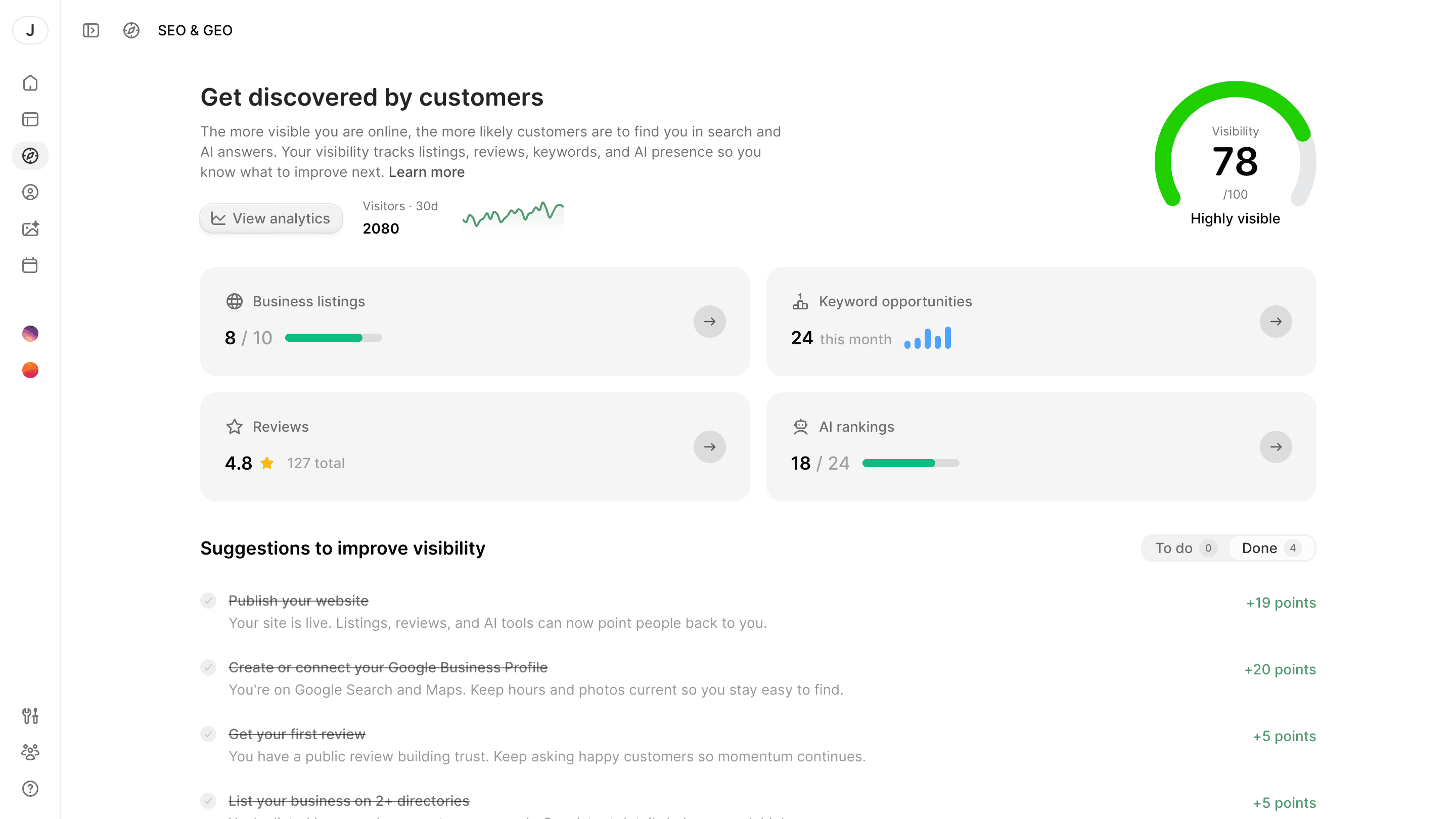Click the J account avatar
Viewport: 1456px width, 819px height.
[x=30, y=30]
